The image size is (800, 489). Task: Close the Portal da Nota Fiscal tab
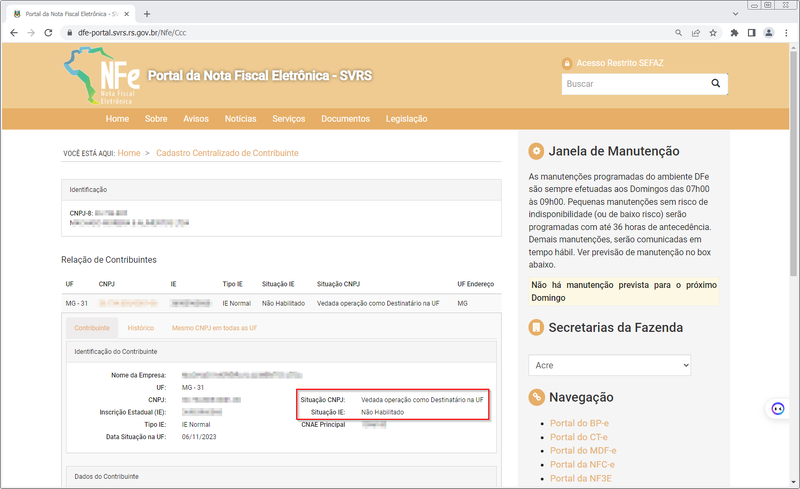127,14
